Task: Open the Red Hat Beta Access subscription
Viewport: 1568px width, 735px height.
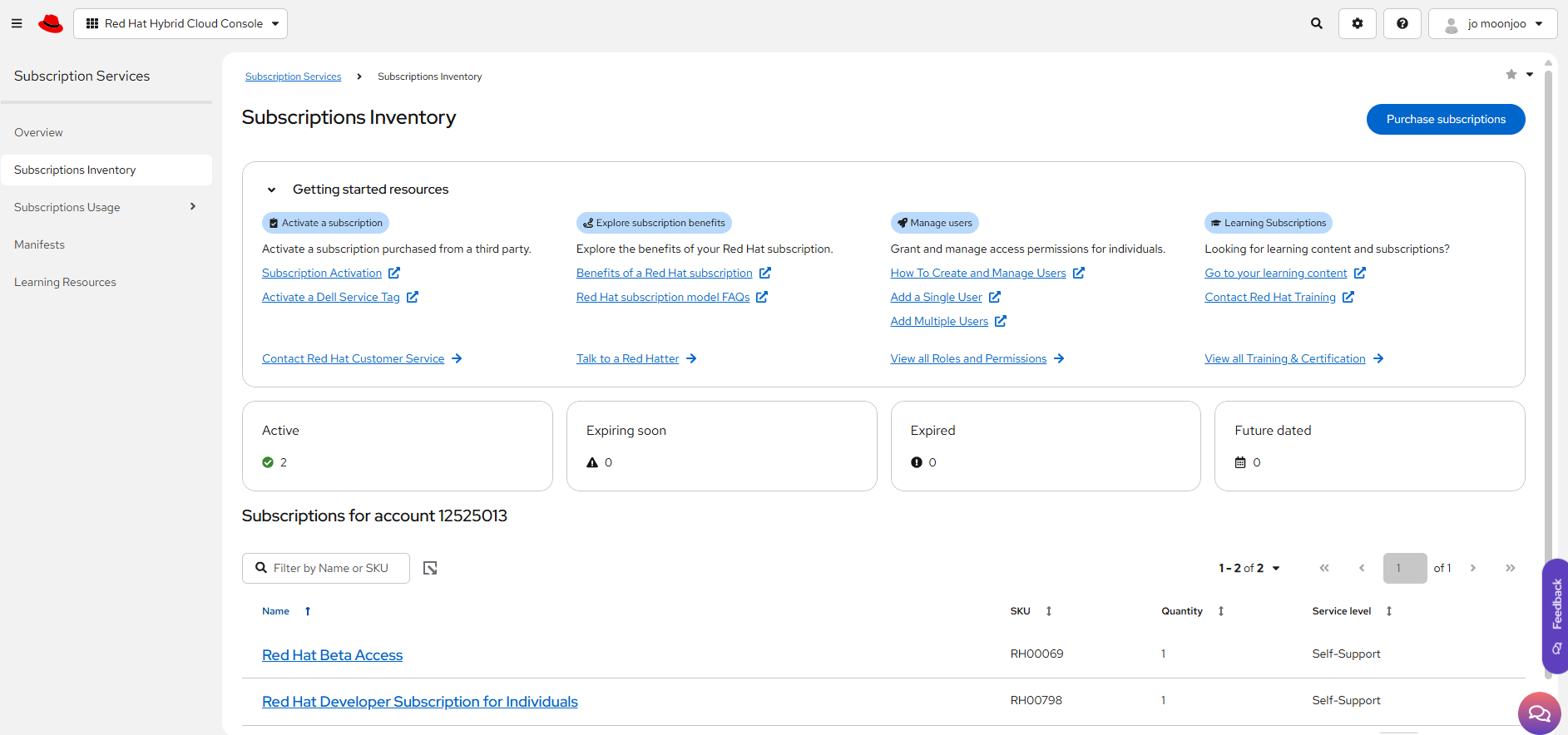Action: 332,655
